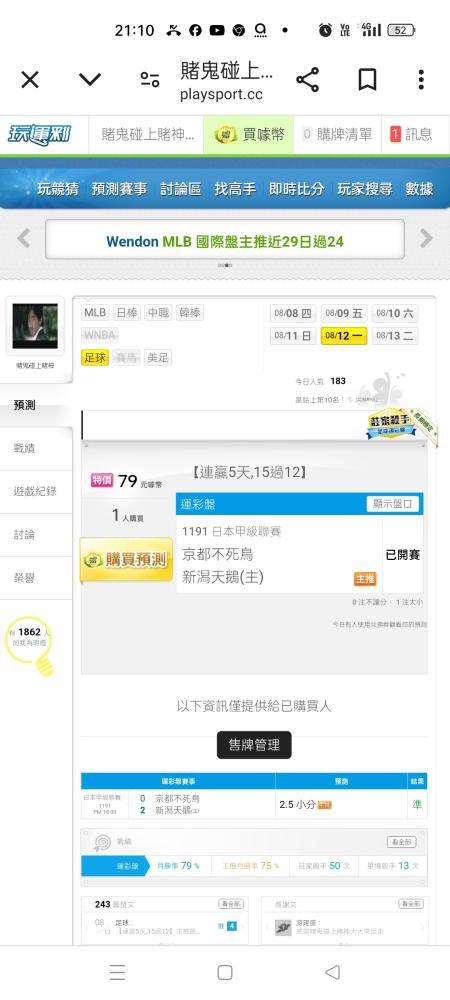Open the 戰績 side tab

(x=25, y=448)
